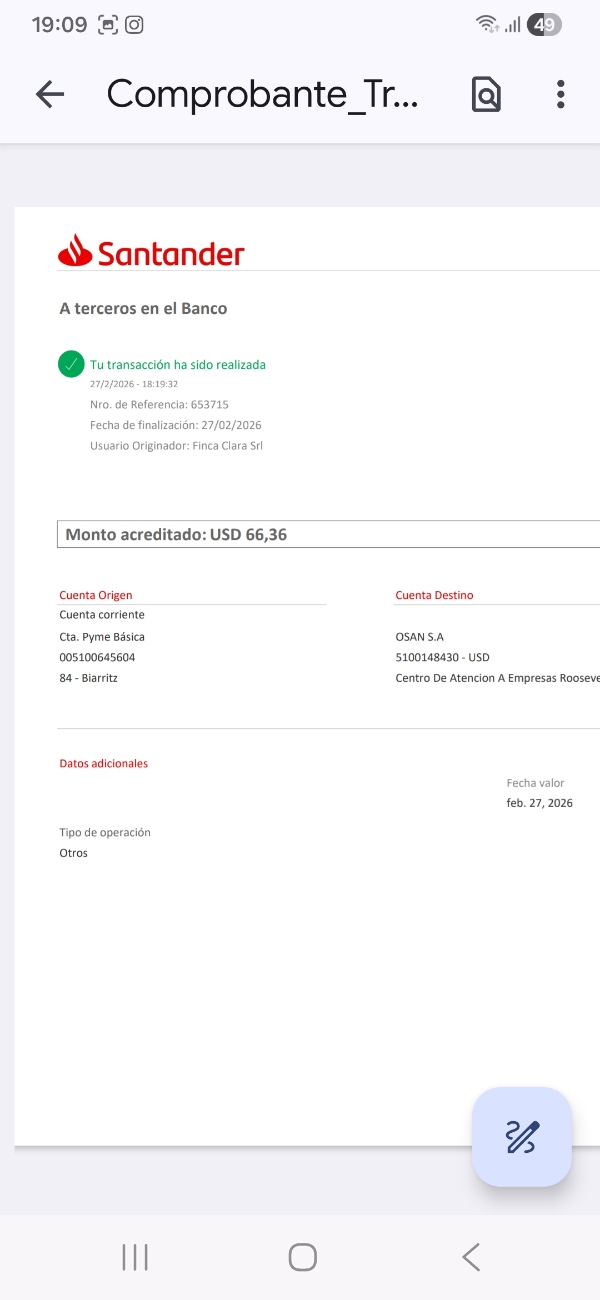Tap the Santander flame logo

point(75,251)
